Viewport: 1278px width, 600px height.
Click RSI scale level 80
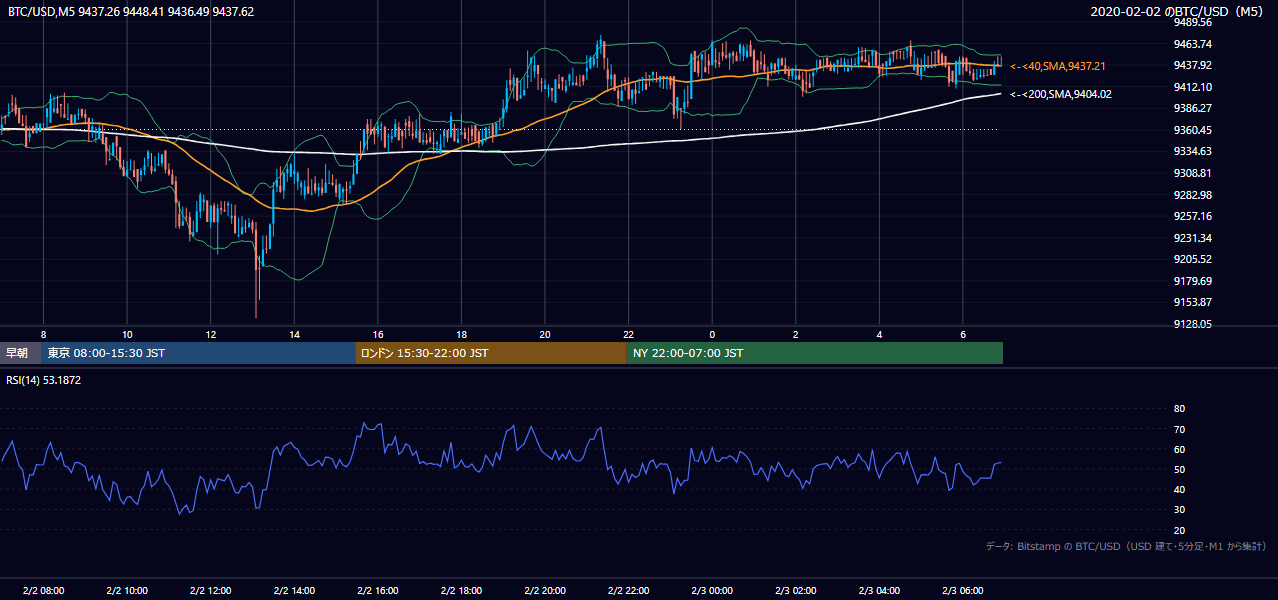click(x=1179, y=409)
